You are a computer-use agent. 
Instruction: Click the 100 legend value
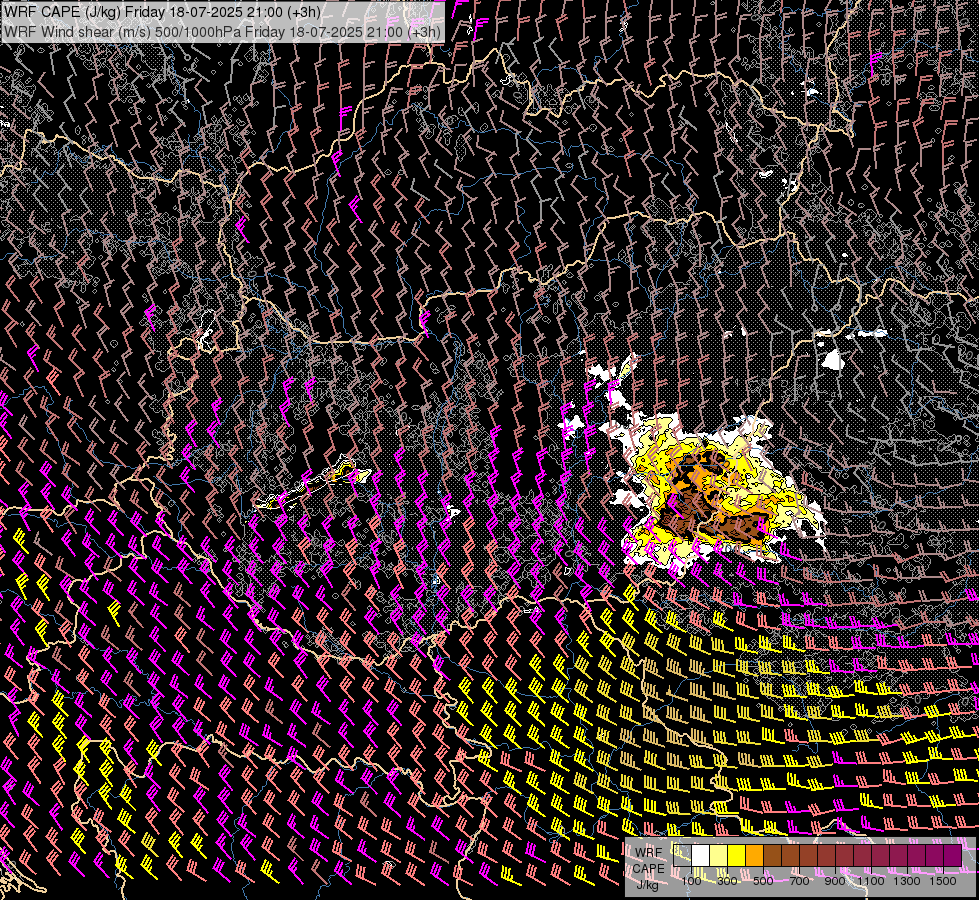(x=691, y=881)
